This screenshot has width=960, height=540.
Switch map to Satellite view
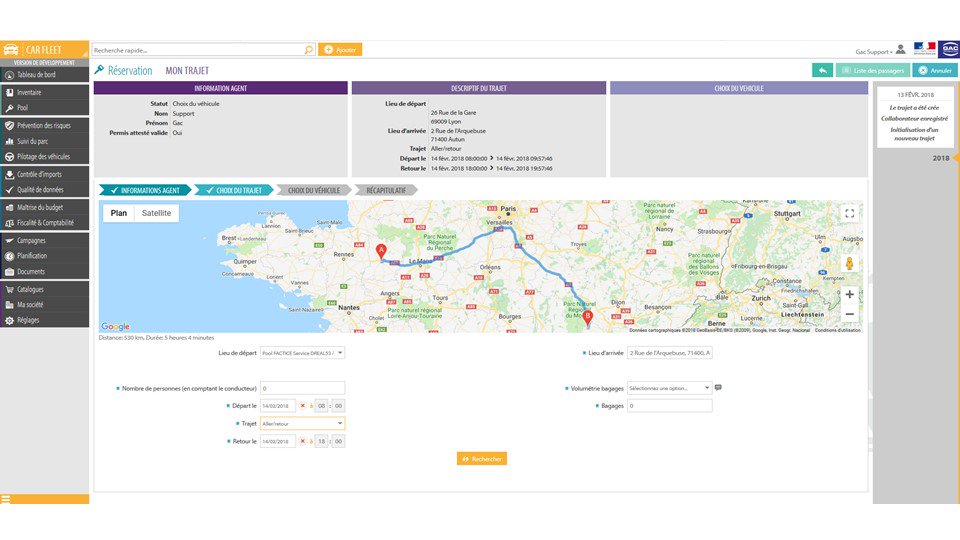point(156,213)
